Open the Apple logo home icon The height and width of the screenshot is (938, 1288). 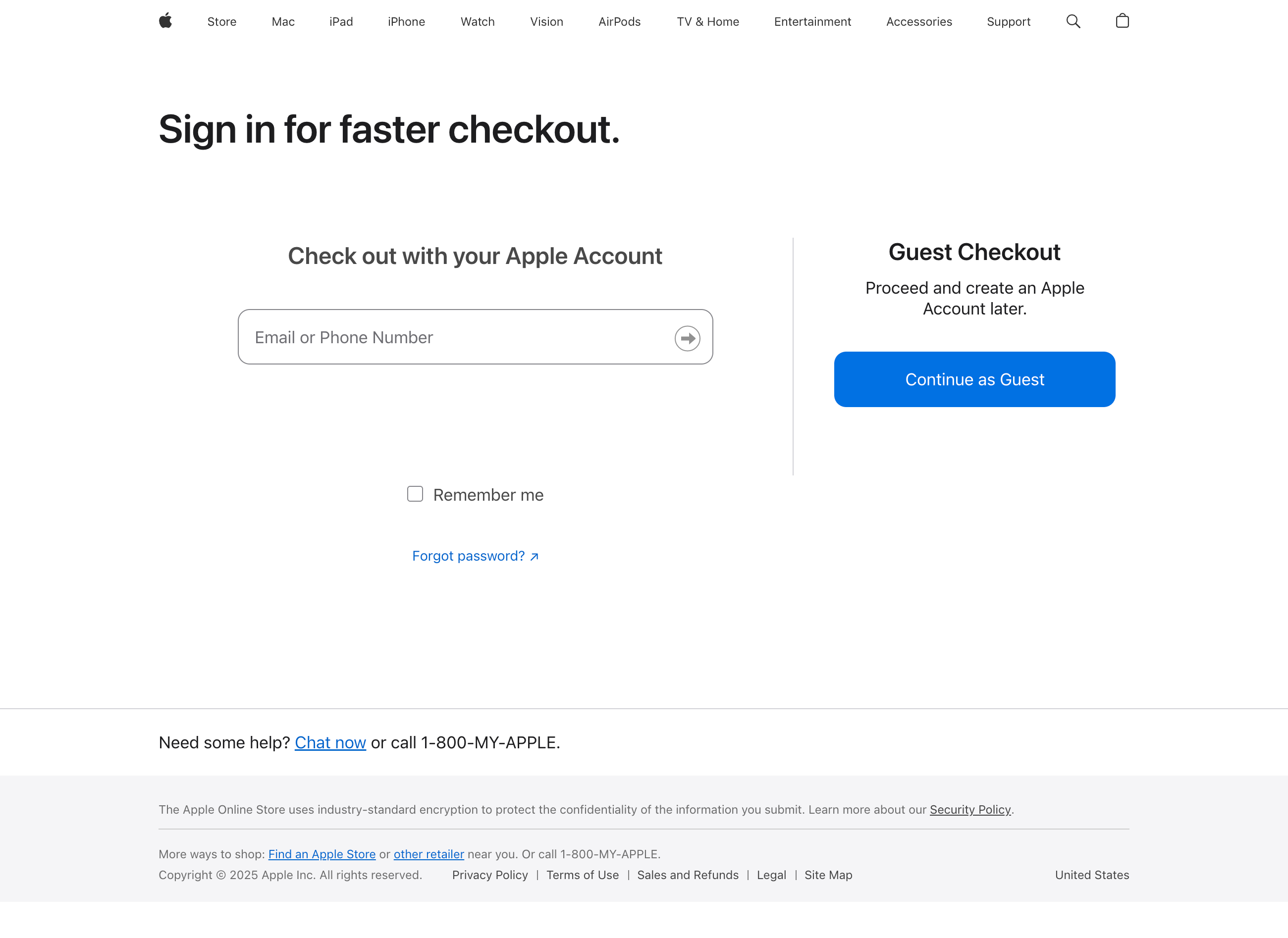pyautogui.click(x=166, y=21)
